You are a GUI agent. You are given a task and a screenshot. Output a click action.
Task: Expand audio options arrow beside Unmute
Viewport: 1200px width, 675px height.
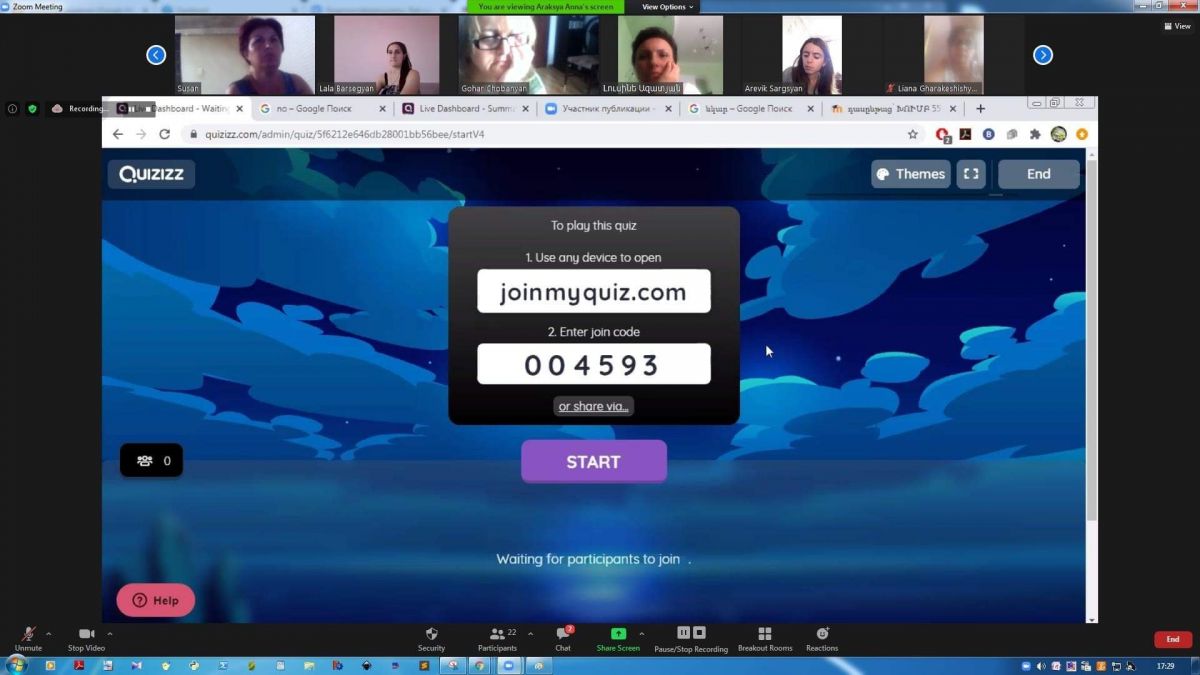[x=48, y=633]
